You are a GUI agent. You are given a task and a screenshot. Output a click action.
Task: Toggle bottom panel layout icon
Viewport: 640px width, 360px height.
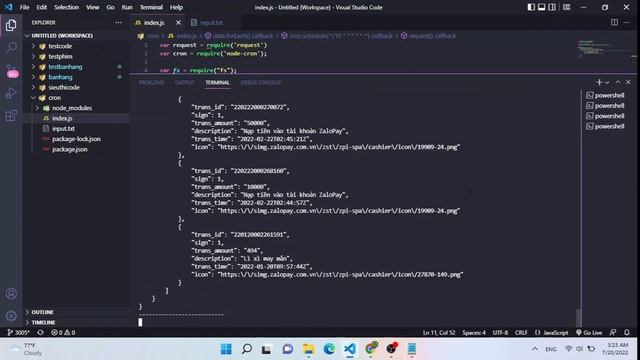(542, 7)
